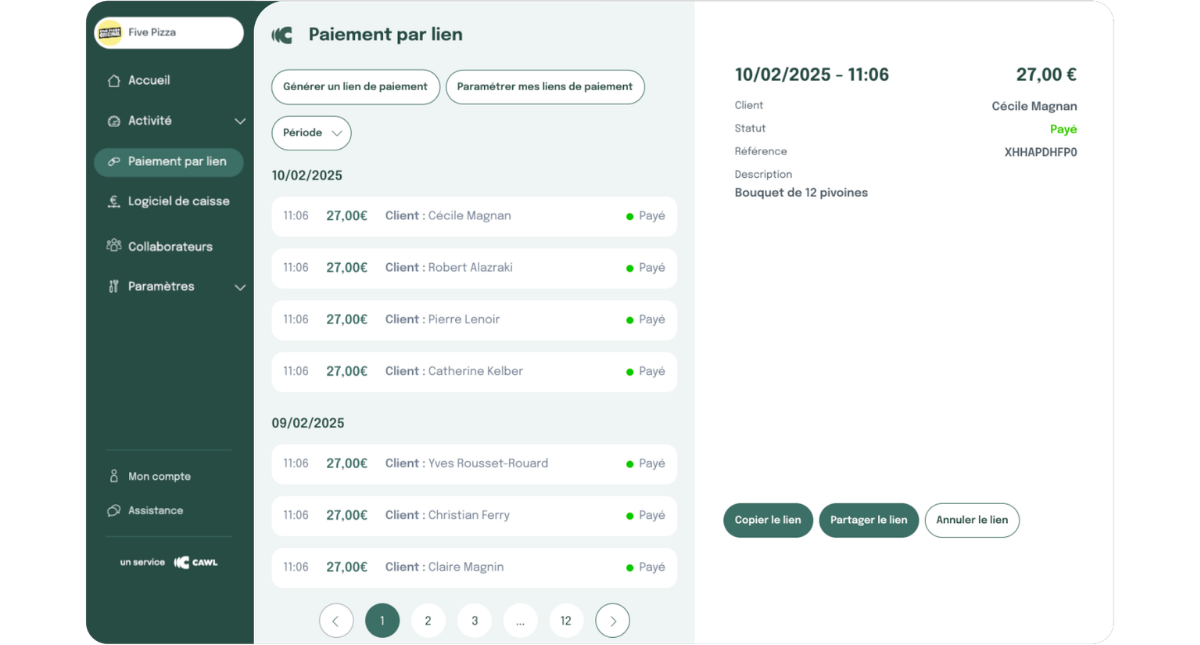The image size is (1200, 645).
Task: Click green status dot on Pierre Lenoir row
Action: (630, 320)
